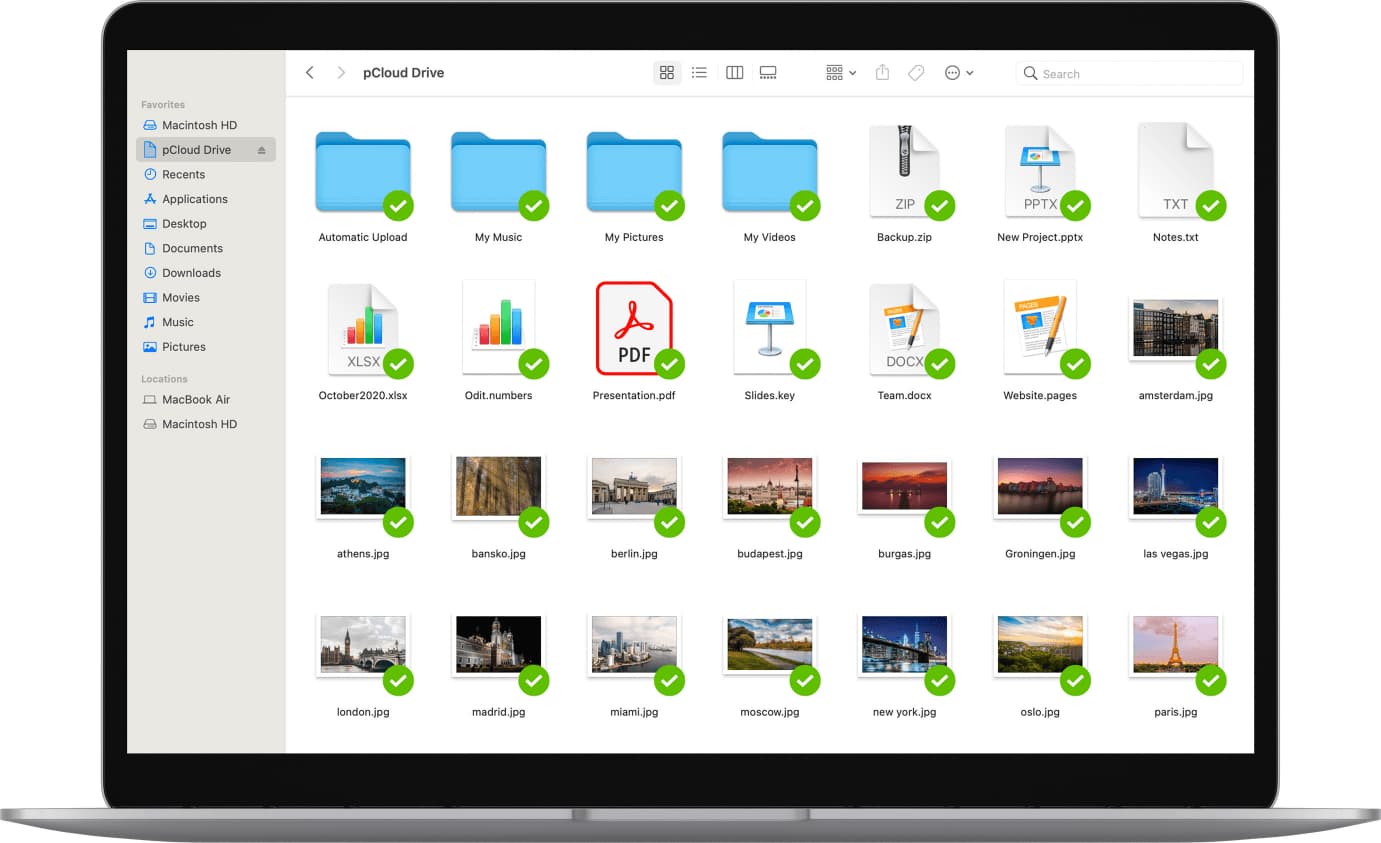The width and height of the screenshot is (1381, 843).
Task: Select the icon grid view
Action: point(666,72)
